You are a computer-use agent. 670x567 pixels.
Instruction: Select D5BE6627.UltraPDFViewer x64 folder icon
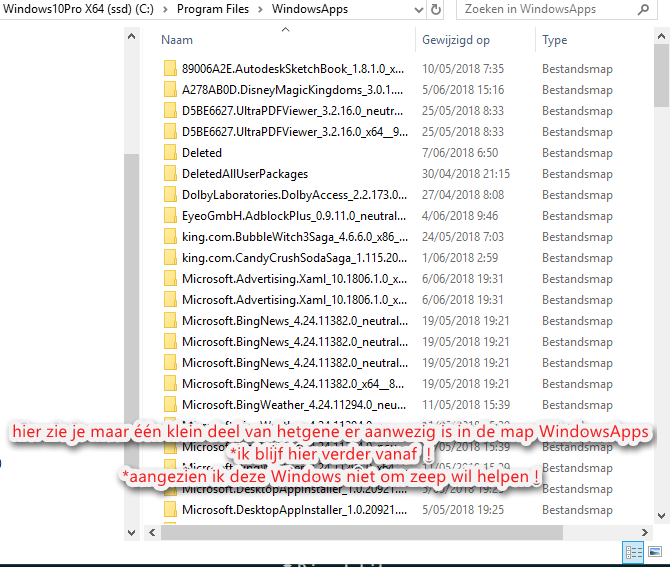tap(170, 132)
